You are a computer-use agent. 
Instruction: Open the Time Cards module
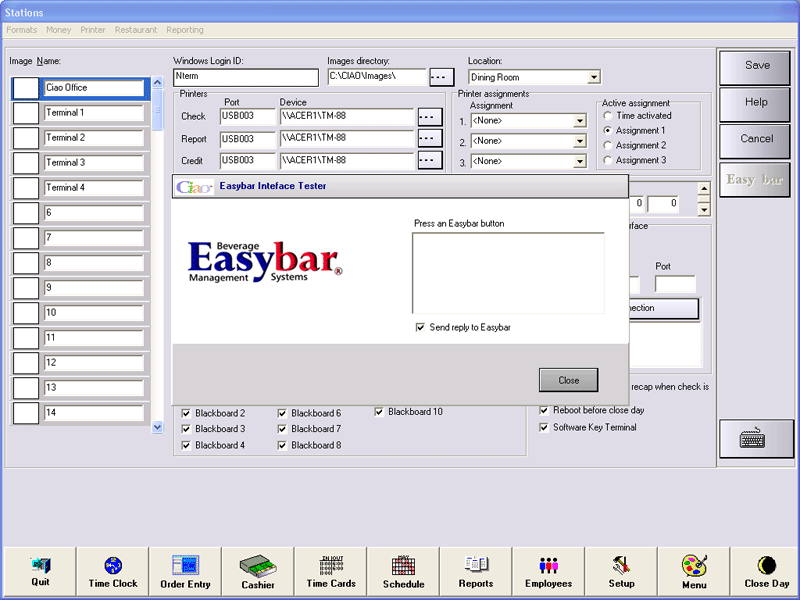(331, 571)
